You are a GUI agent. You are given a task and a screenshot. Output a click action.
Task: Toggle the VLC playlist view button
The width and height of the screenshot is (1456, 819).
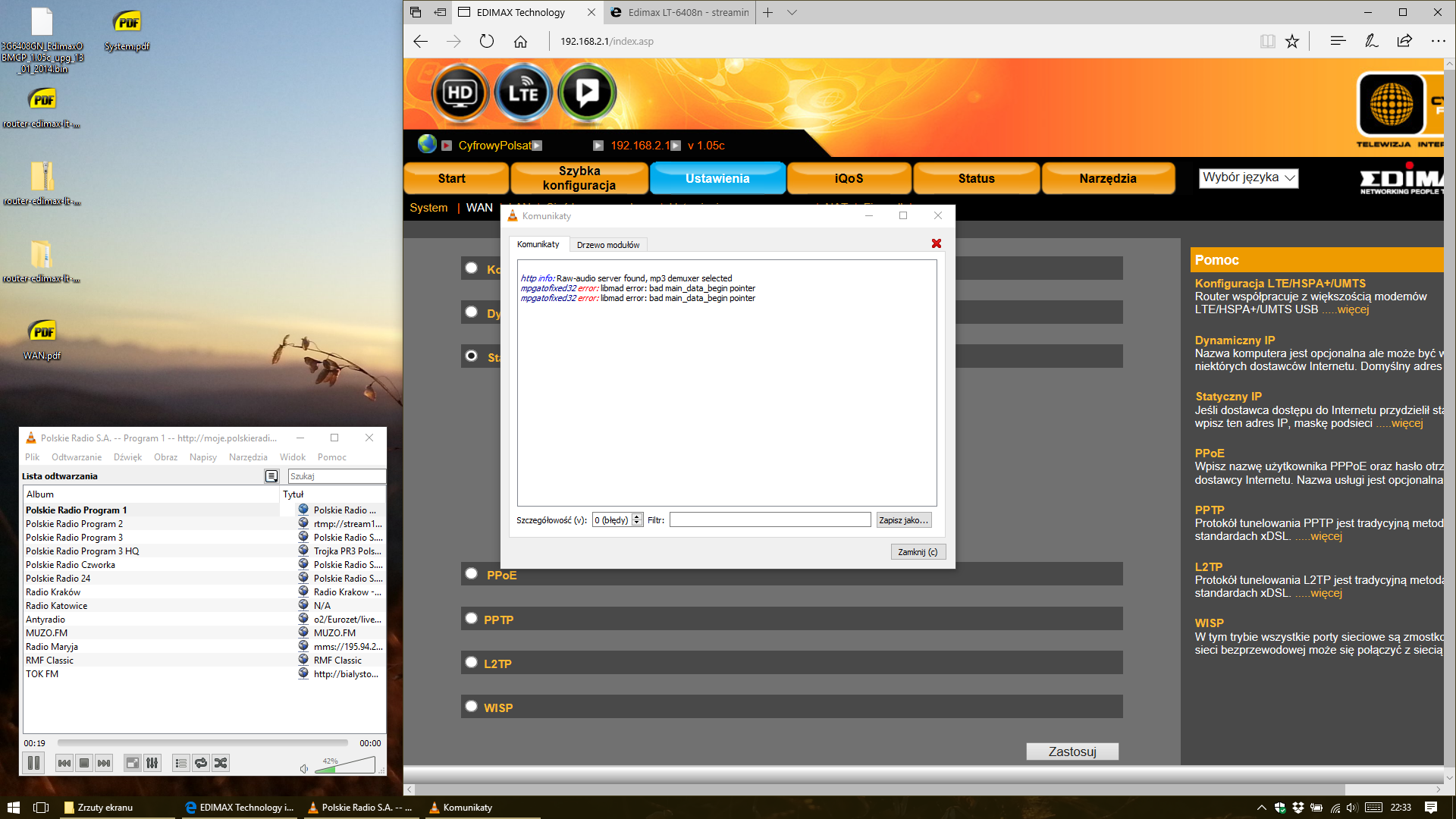click(181, 763)
